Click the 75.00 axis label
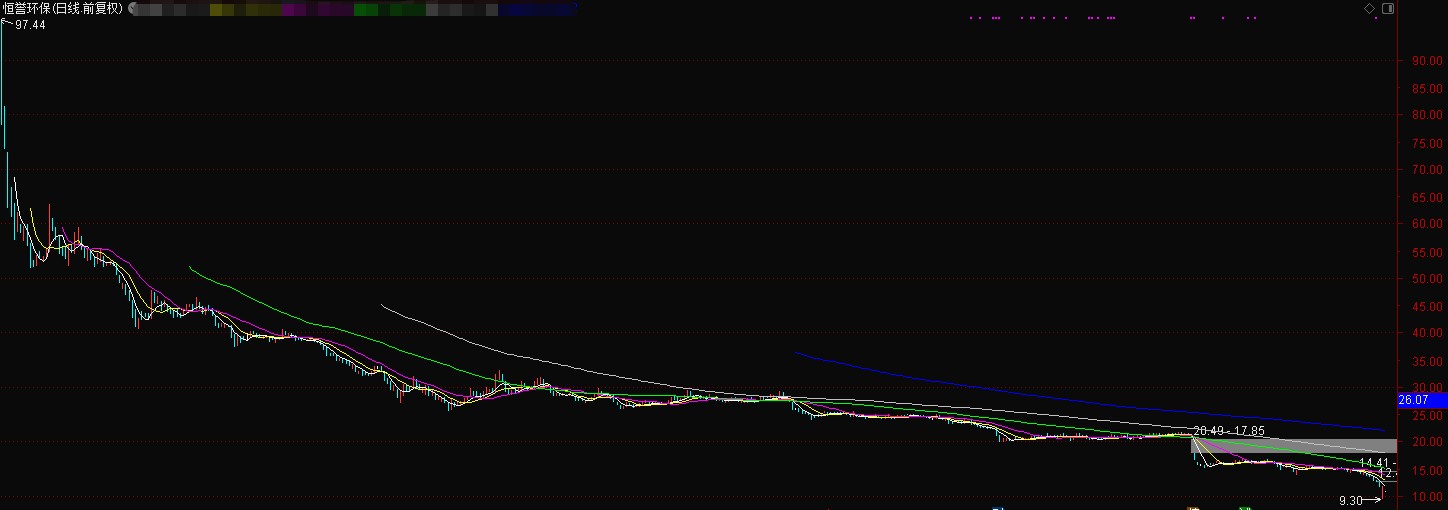The width and height of the screenshot is (1448, 510). [x=1426, y=142]
